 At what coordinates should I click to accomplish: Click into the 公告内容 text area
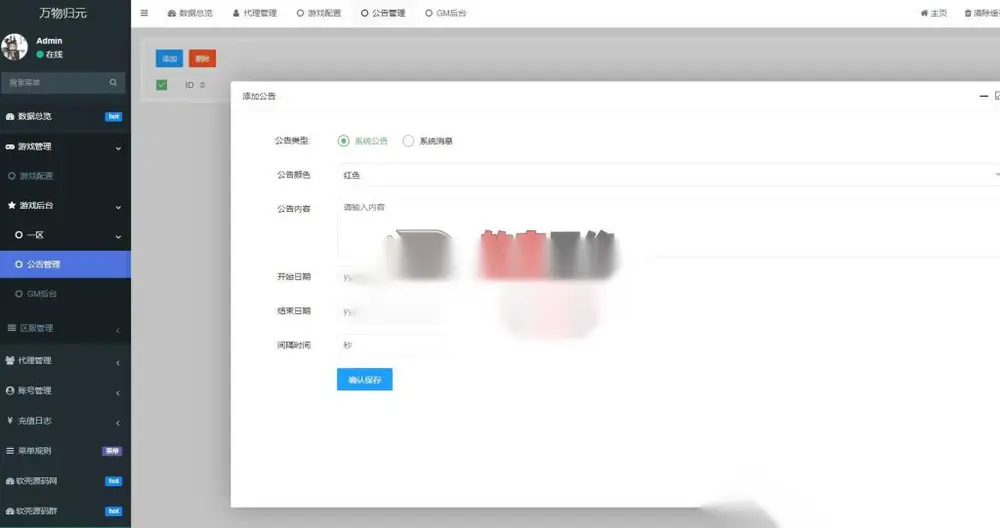(668, 228)
